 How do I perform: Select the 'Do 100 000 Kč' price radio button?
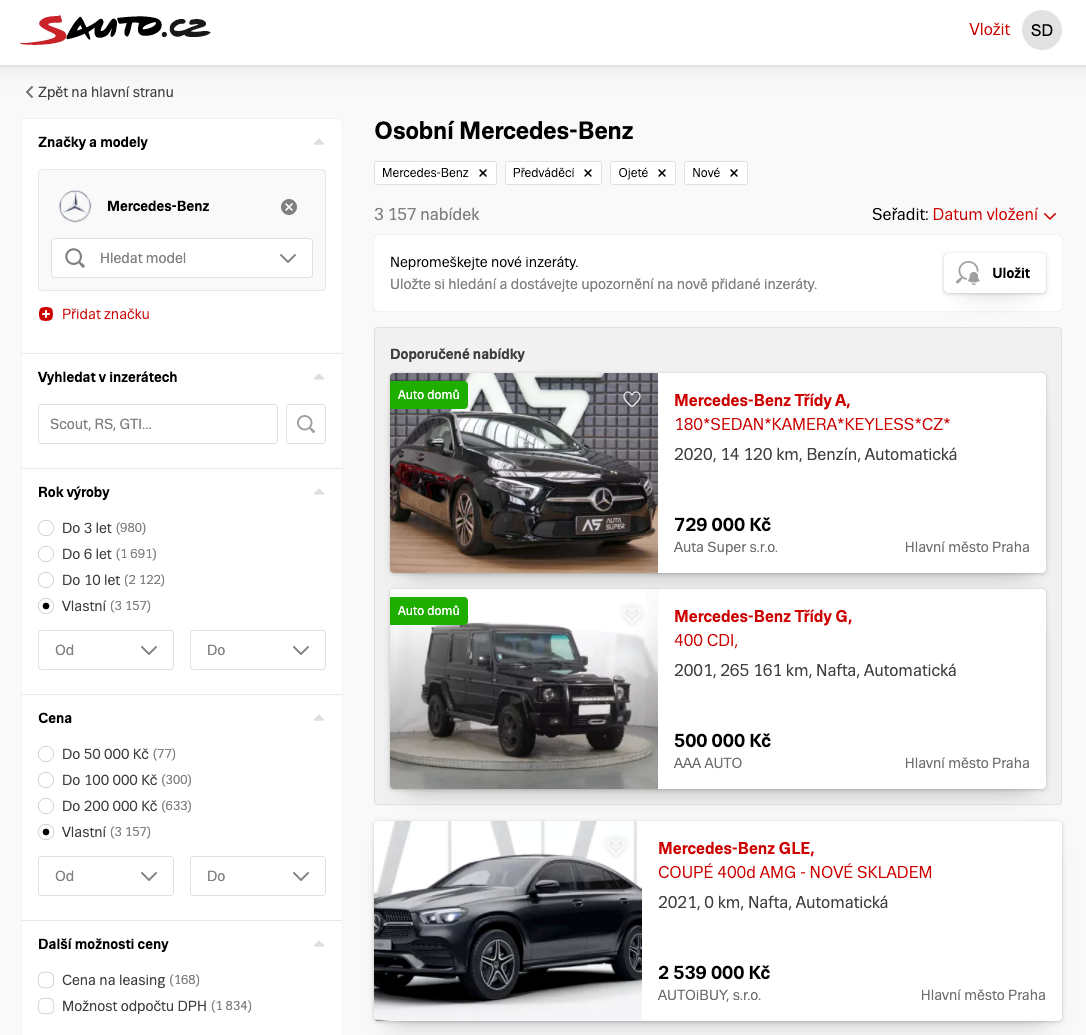[x=46, y=780]
